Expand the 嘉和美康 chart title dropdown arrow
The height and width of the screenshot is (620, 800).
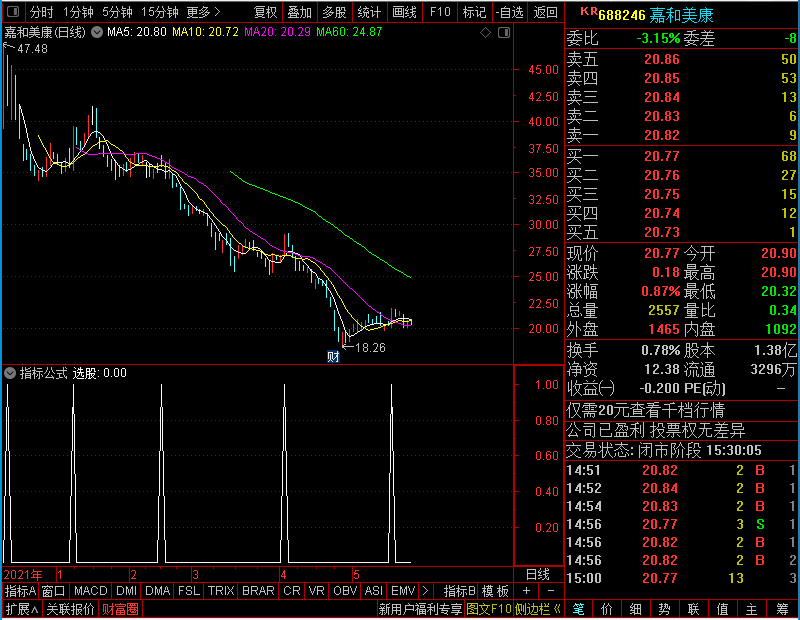coord(96,32)
